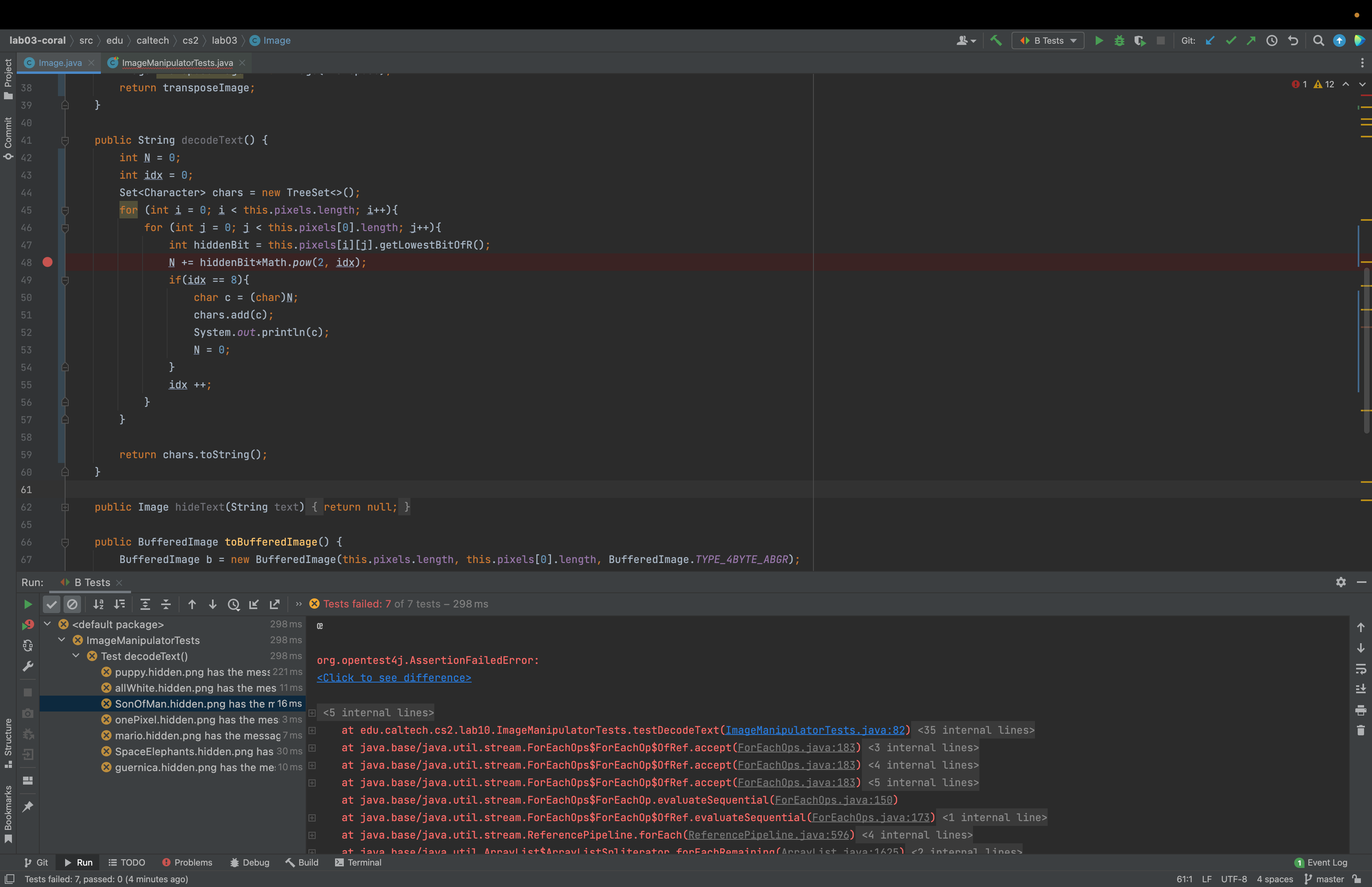
Task: Collapse the ImageManipulatorTests tree node
Action: click(62, 640)
